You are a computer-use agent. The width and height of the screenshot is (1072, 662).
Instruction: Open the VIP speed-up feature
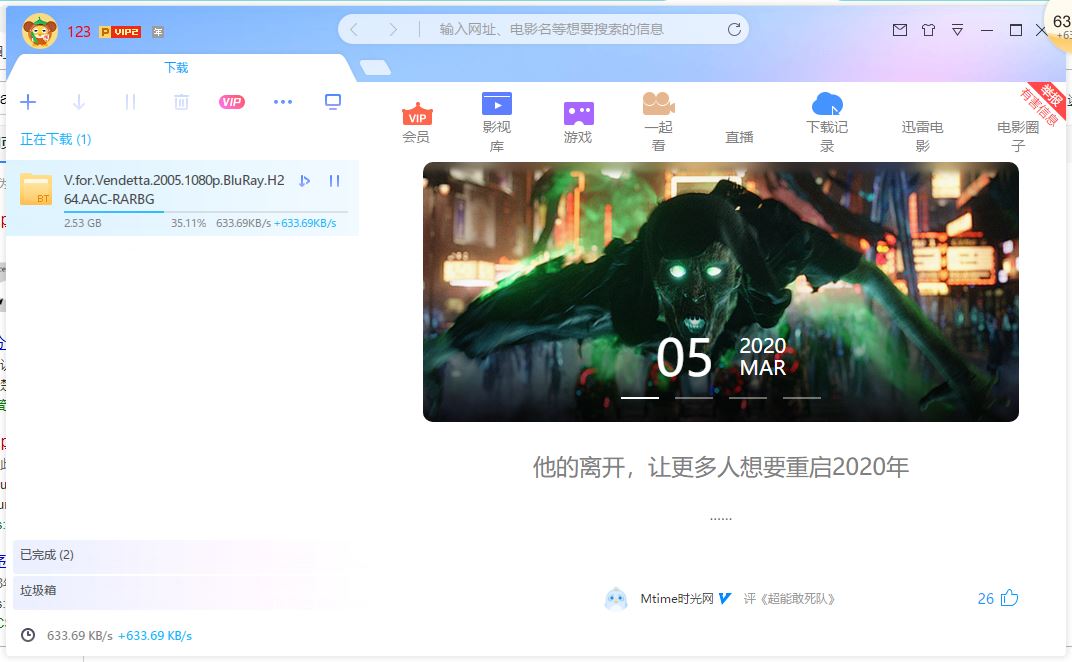[231, 101]
